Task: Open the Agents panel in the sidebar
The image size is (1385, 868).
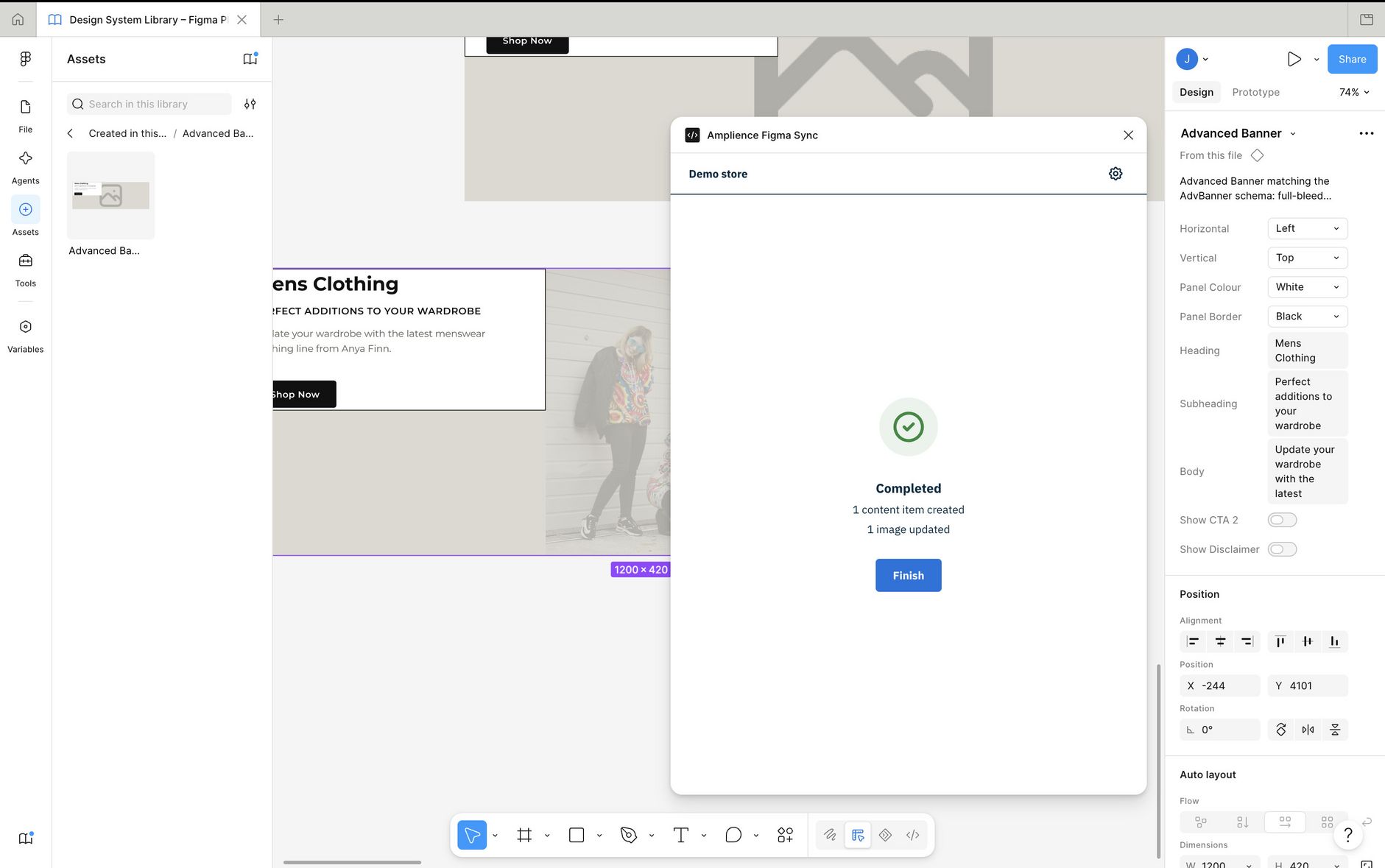Action: pyautogui.click(x=26, y=167)
